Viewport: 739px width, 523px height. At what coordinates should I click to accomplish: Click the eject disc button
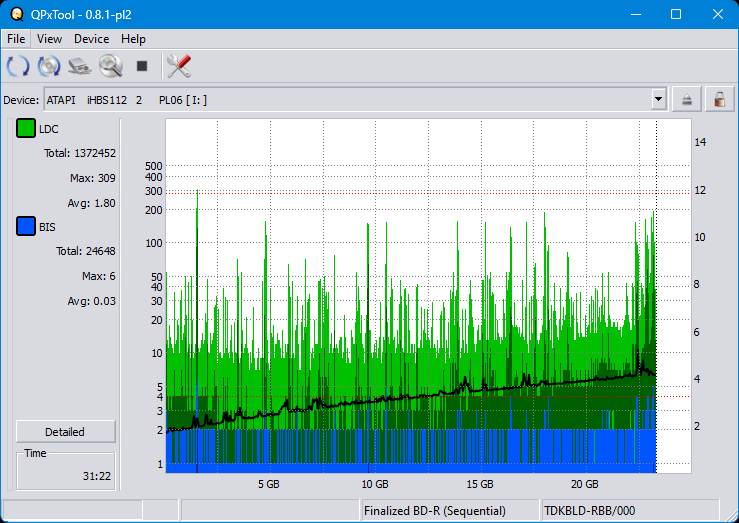point(687,99)
